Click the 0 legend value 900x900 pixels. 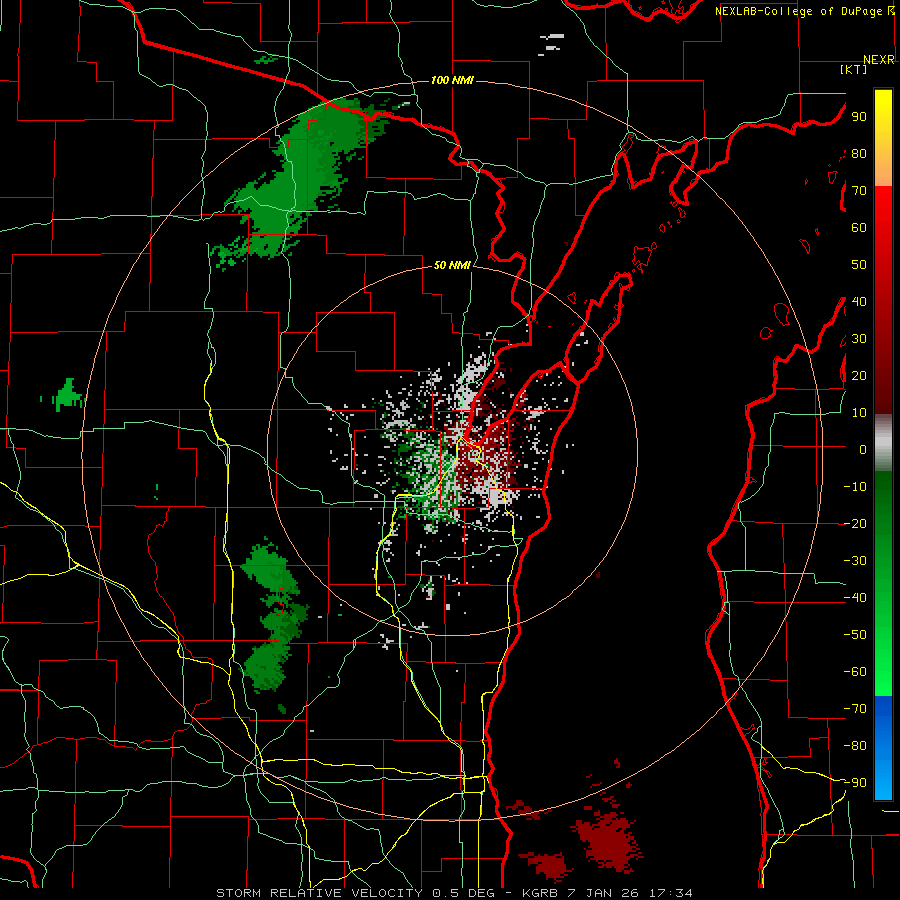pos(863,449)
